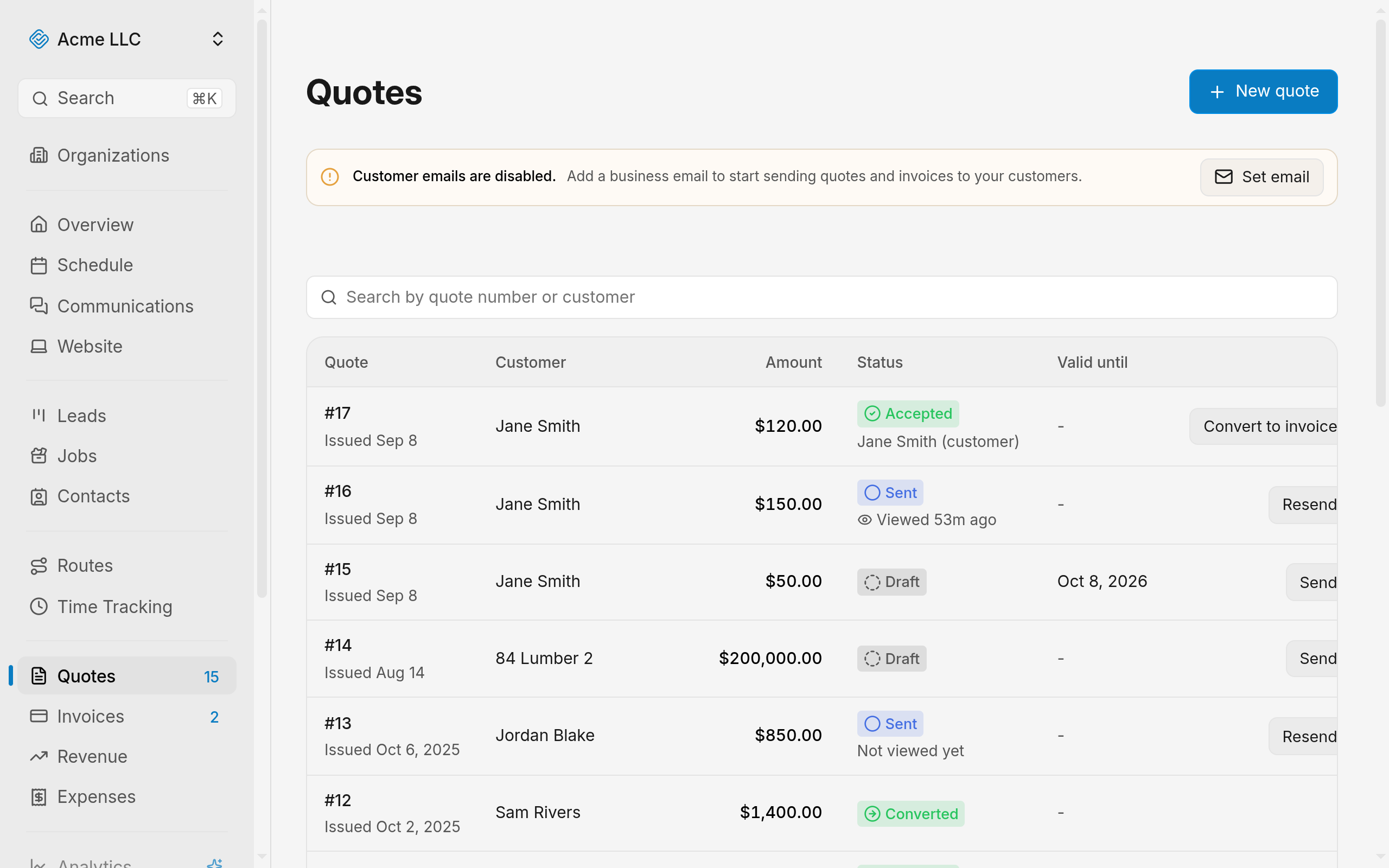Click the $200,000.00 amount

coord(770,658)
